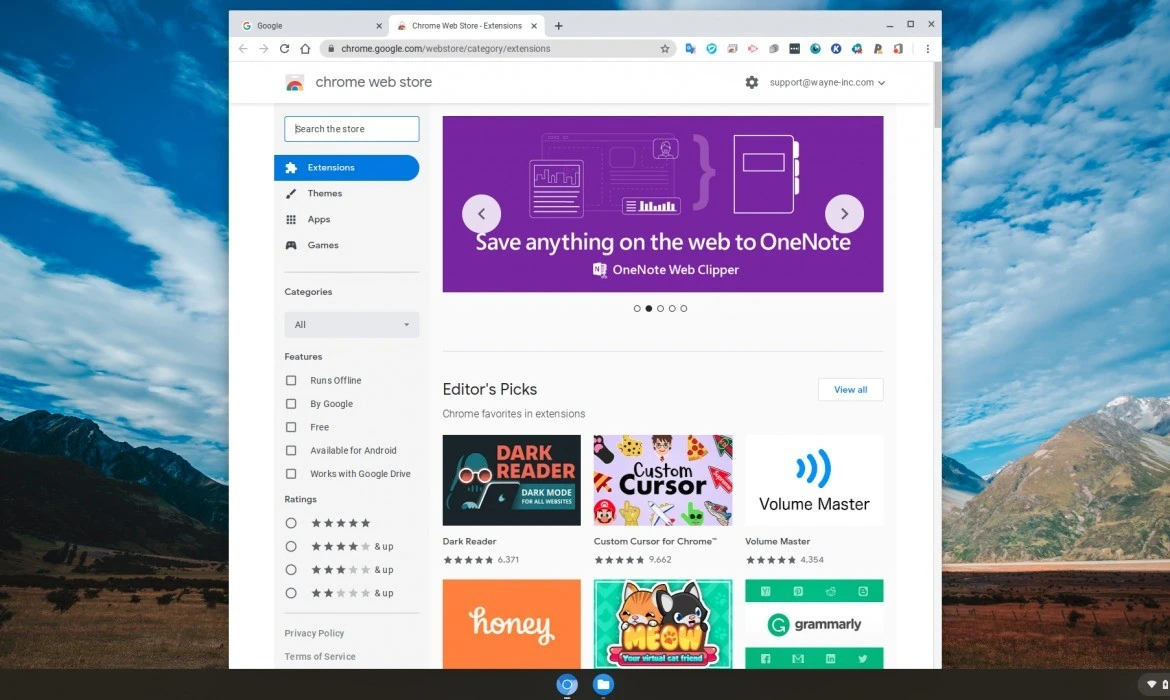
Task: Click the blue shield checkmark extension icon
Action: [x=711, y=49]
